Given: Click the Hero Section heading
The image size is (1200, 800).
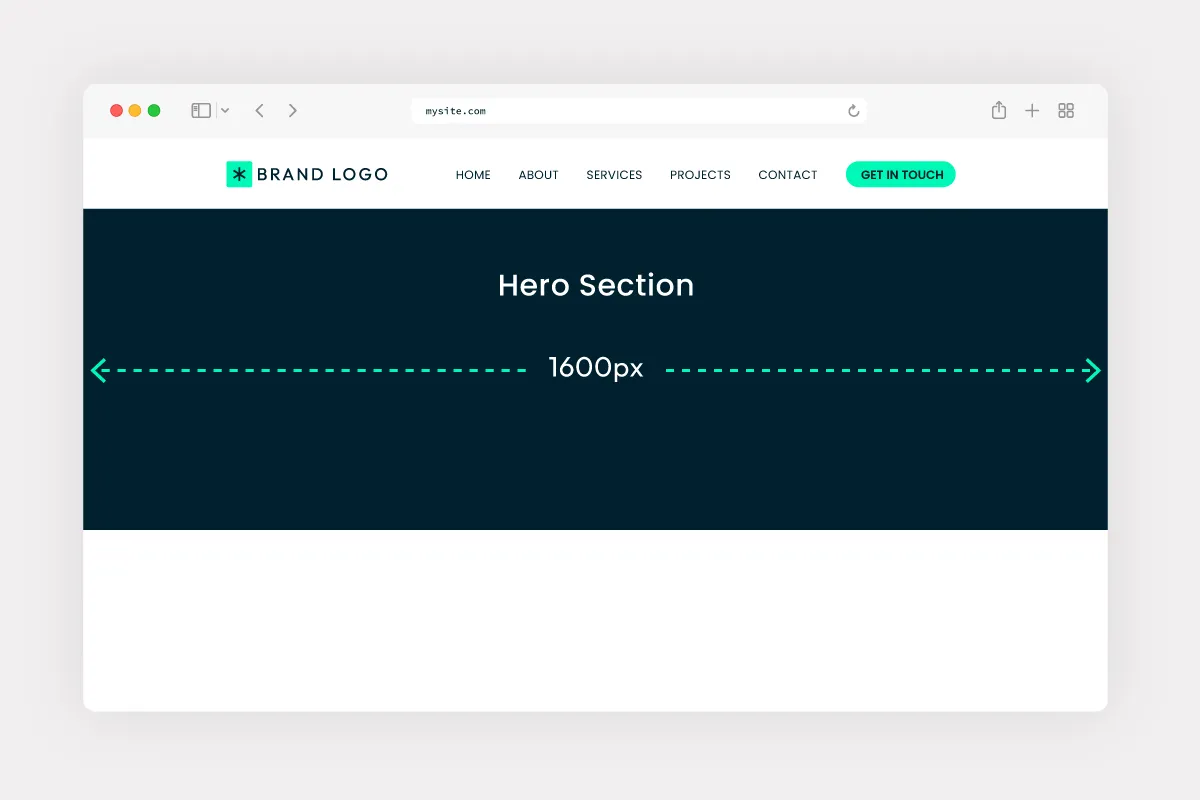Looking at the screenshot, I should point(596,285).
